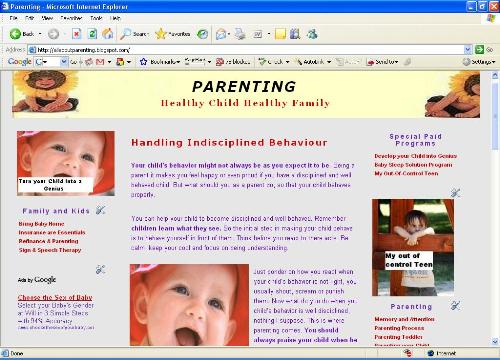
Task: Expand the AutoLink dropdown arrow
Action: [x=329, y=62]
